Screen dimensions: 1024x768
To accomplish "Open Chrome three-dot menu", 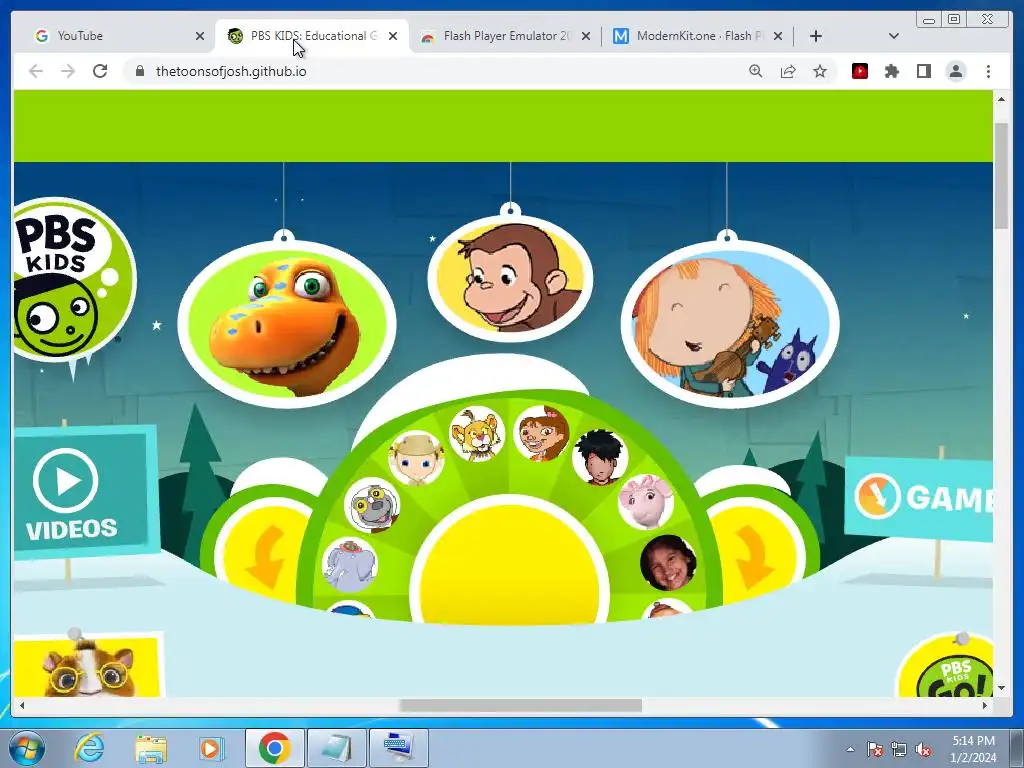I will coord(988,71).
